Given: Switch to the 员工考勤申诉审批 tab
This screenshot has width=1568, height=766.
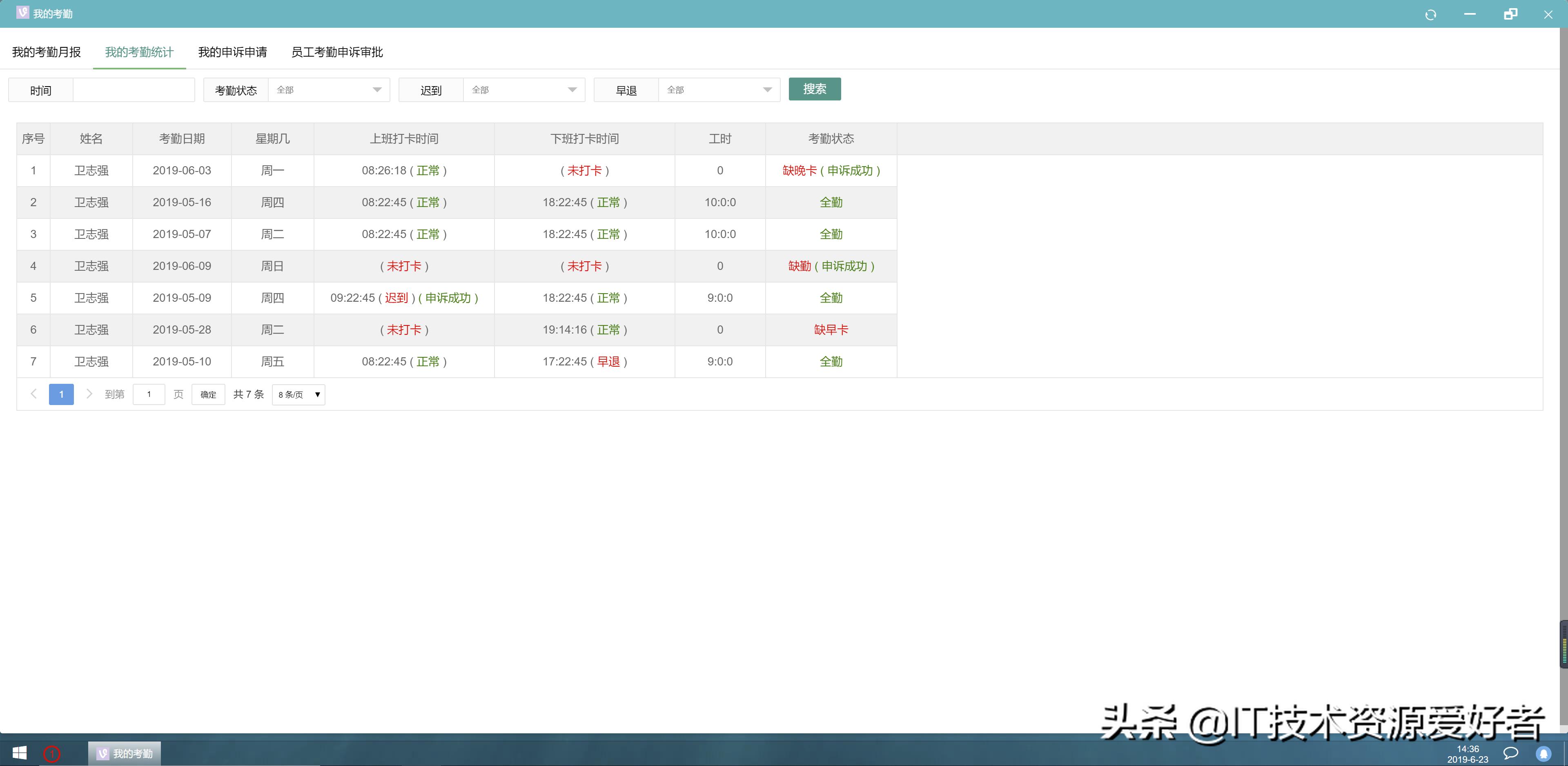Looking at the screenshot, I should click(337, 52).
